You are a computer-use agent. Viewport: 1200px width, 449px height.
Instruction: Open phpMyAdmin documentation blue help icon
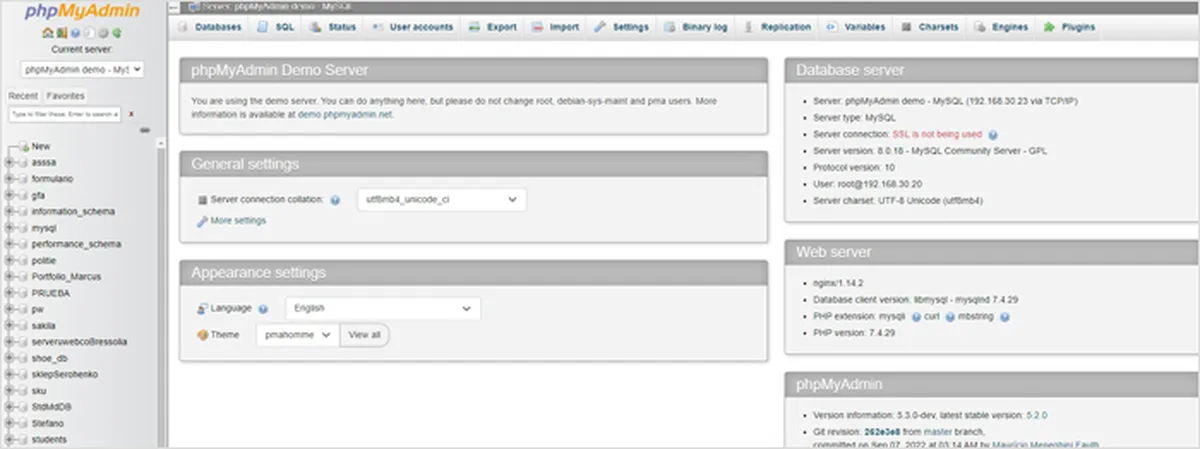click(75, 33)
